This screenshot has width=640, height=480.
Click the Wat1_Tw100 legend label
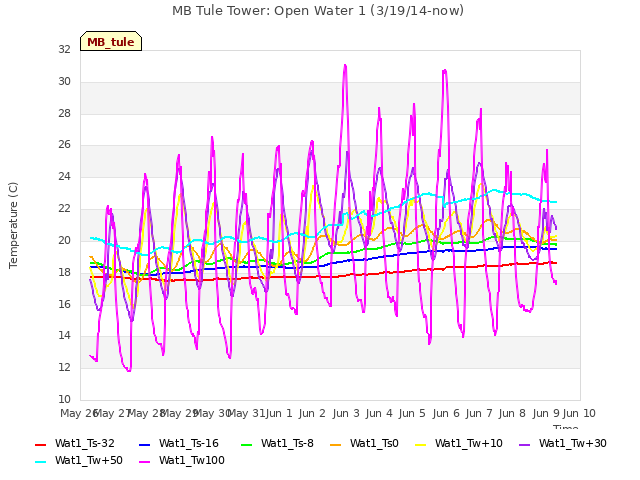(x=192, y=460)
